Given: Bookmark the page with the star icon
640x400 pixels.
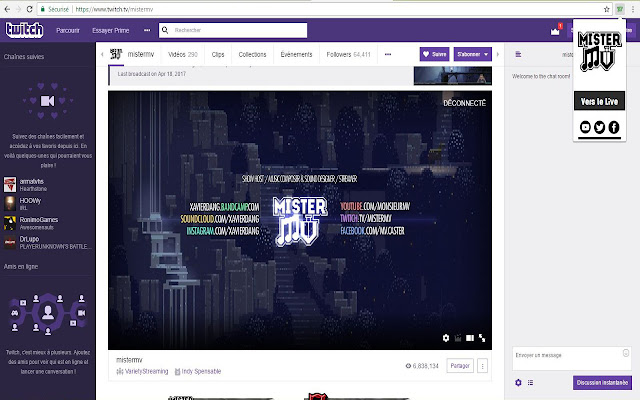Looking at the screenshot, I should (x=607, y=9).
